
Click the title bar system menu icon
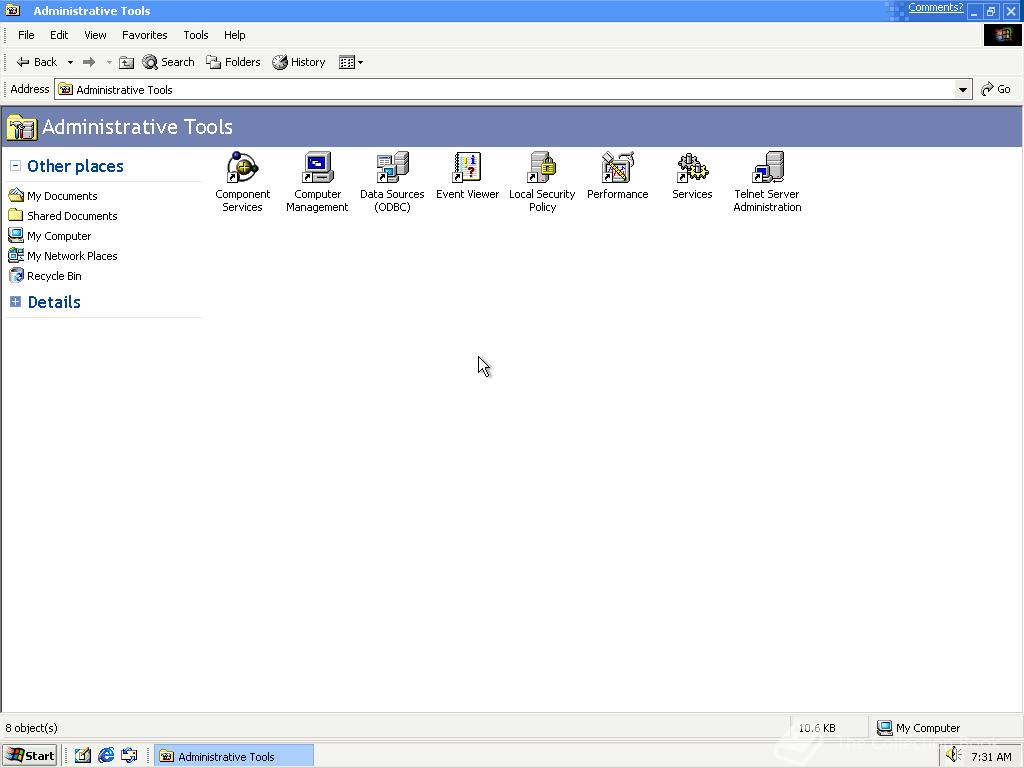pyautogui.click(x=12, y=10)
